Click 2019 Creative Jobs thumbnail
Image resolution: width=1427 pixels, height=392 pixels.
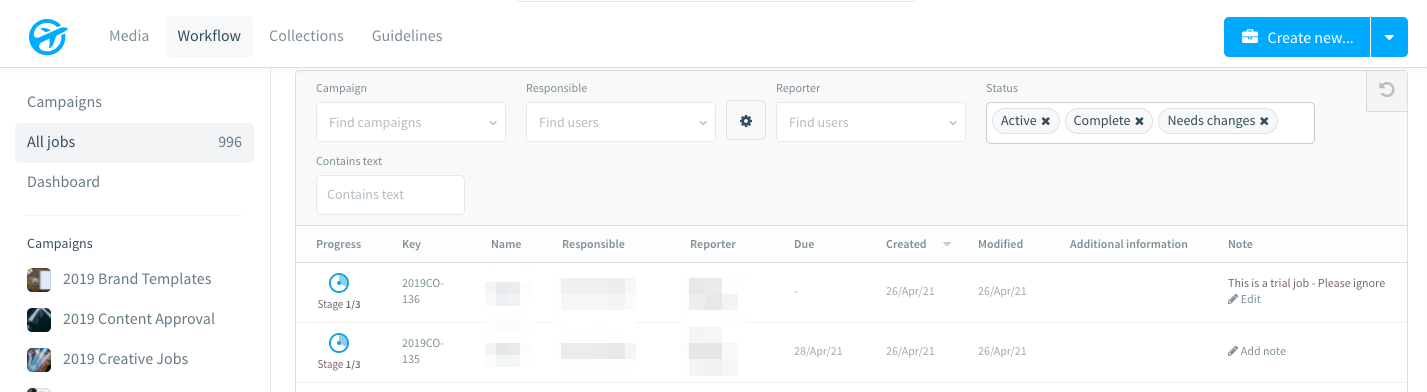pyautogui.click(x=39, y=360)
